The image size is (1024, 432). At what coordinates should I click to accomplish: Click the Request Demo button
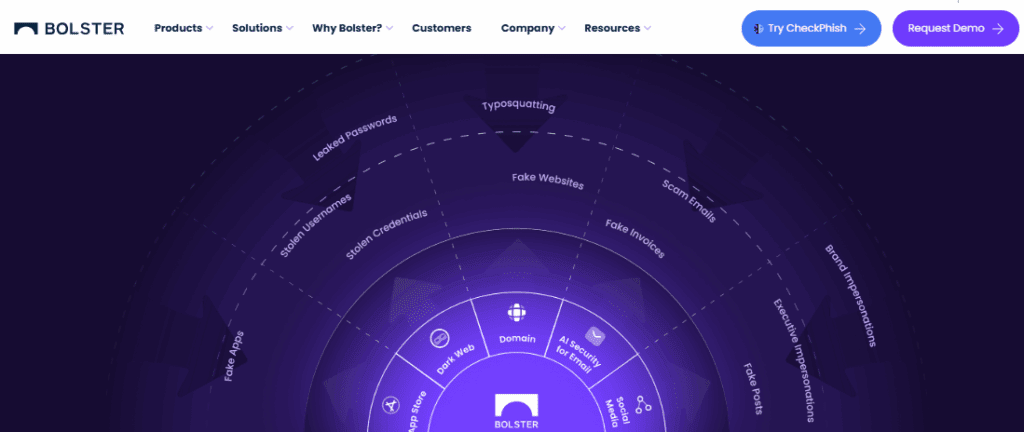click(x=955, y=28)
